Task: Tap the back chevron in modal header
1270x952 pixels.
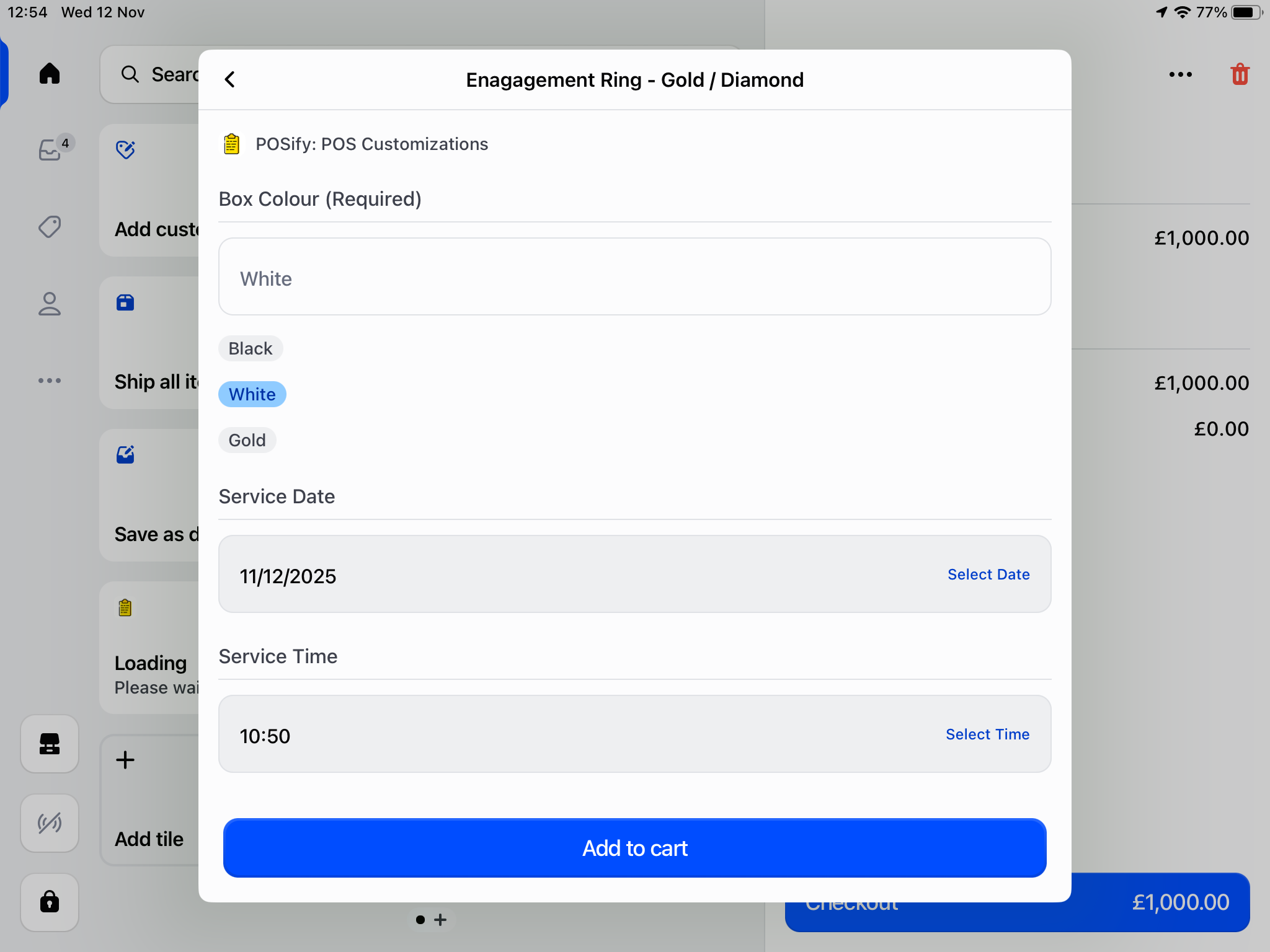Action: point(230,79)
